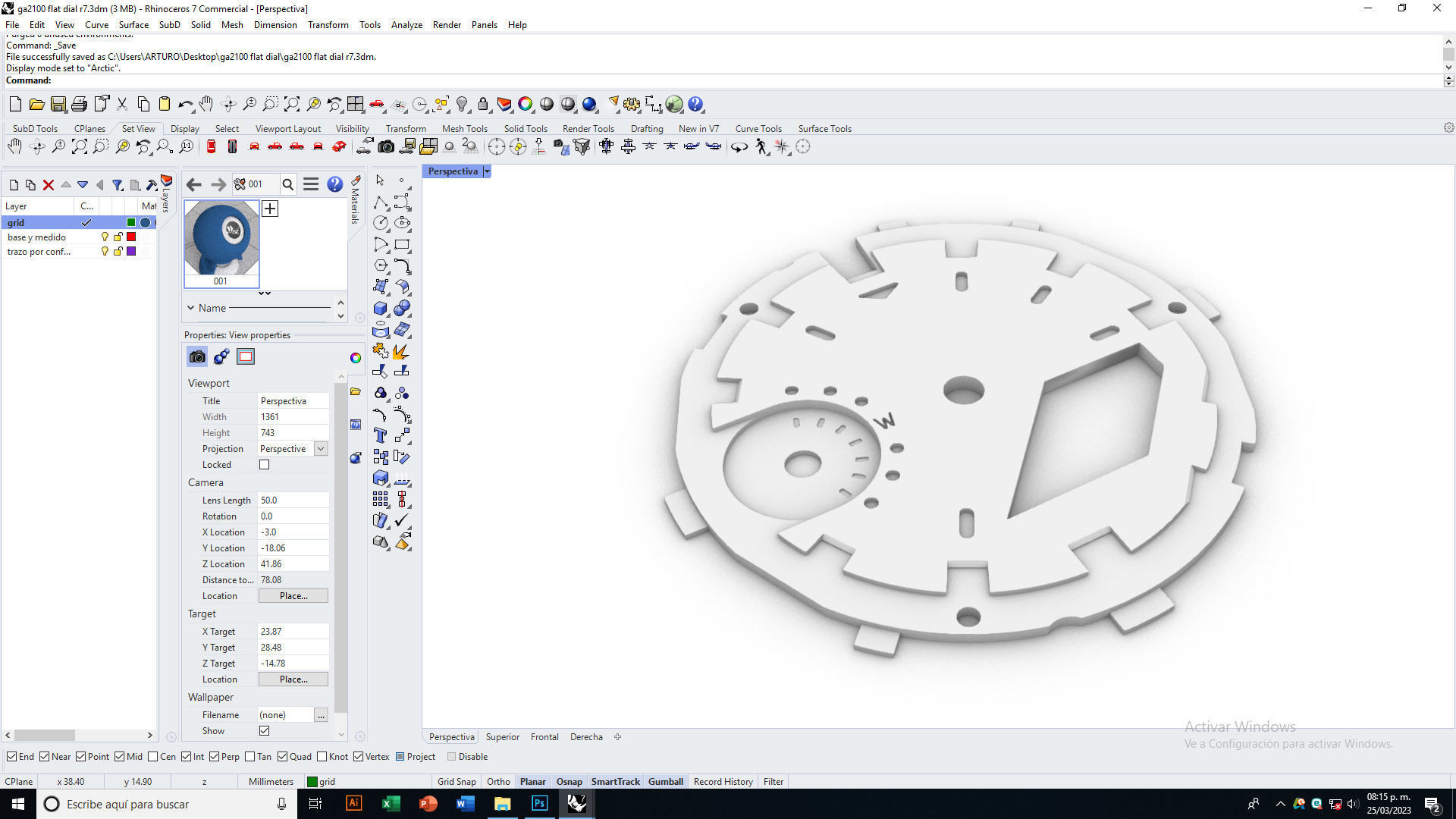The width and height of the screenshot is (1456, 819).
Task: Open the Perspectiva viewport title dropdown arrow
Action: coord(487,171)
